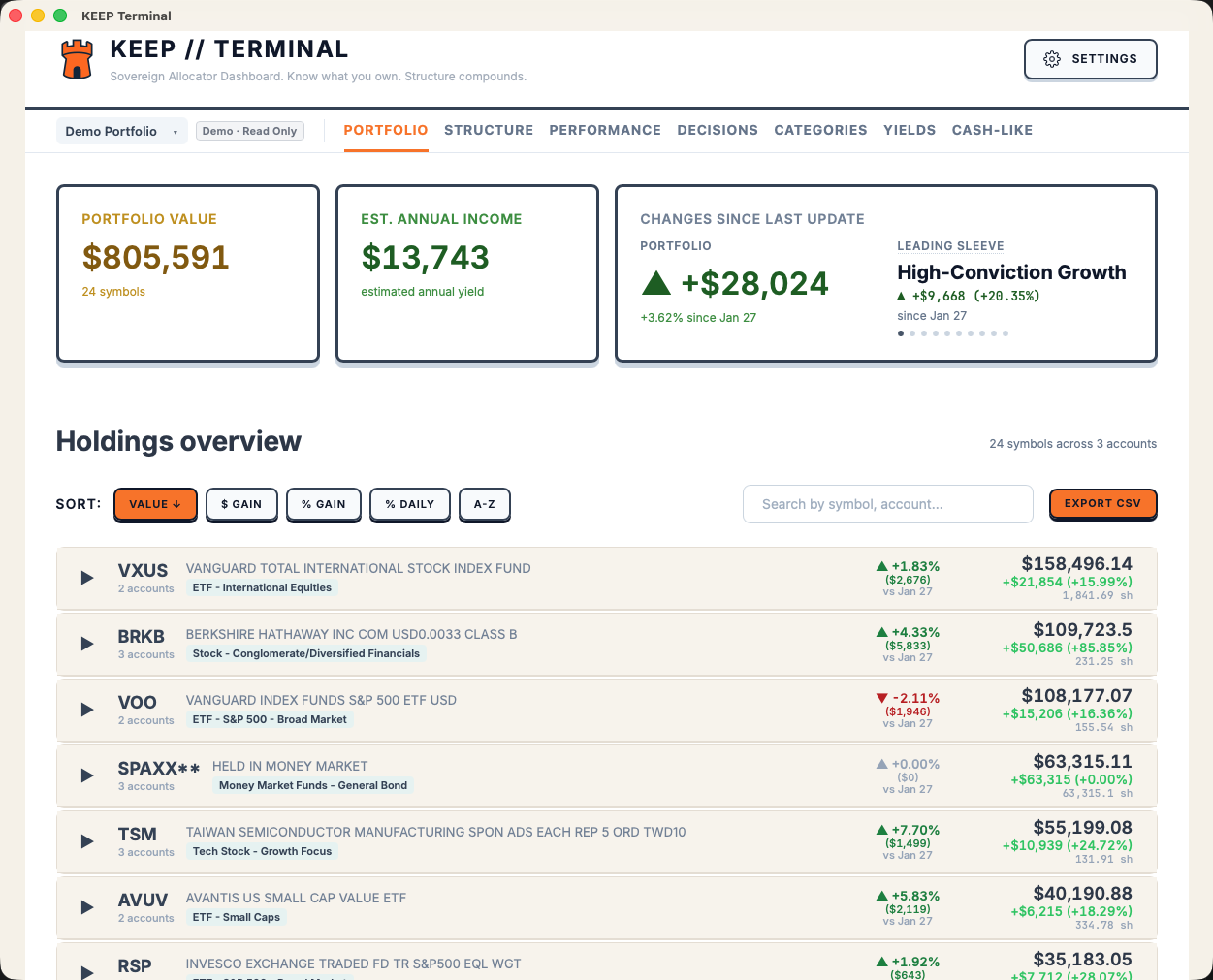Click the gray triangle beside +0.00% on SPAXX
Image resolution: width=1213 pixels, height=980 pixels.
coord(882,764)
